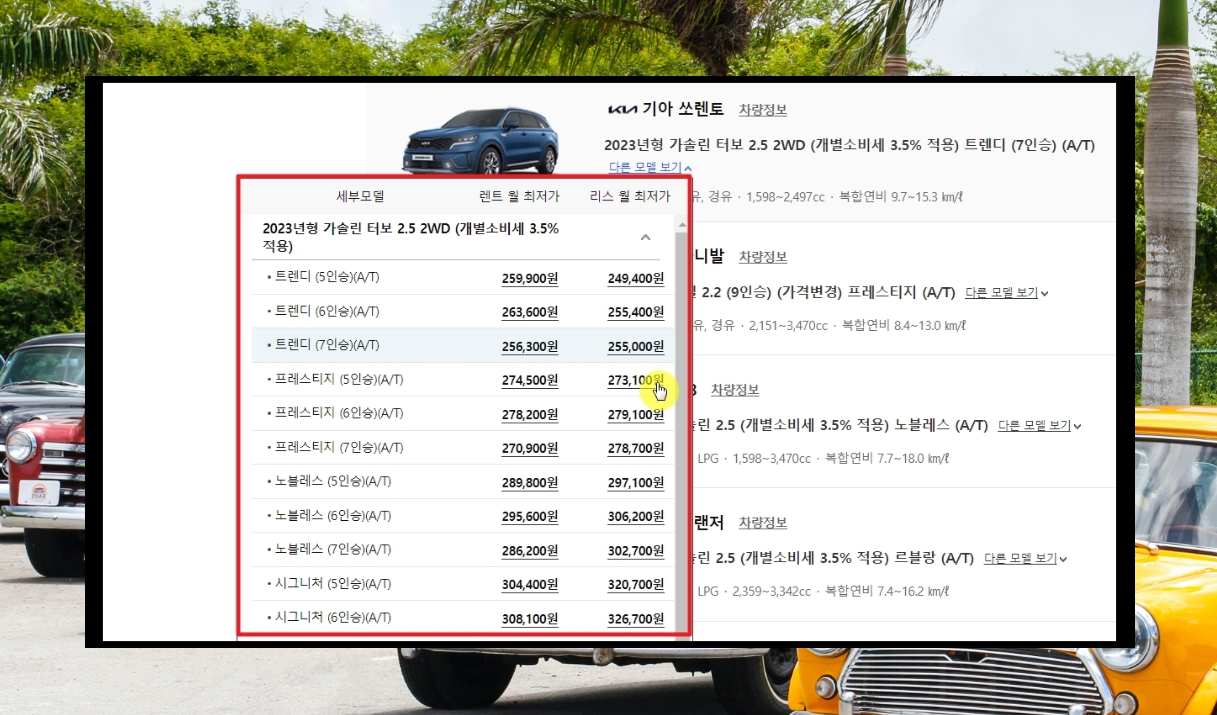
Task: Click the Kia Sorento car thumbnail
Action: [x=481, y=140]
